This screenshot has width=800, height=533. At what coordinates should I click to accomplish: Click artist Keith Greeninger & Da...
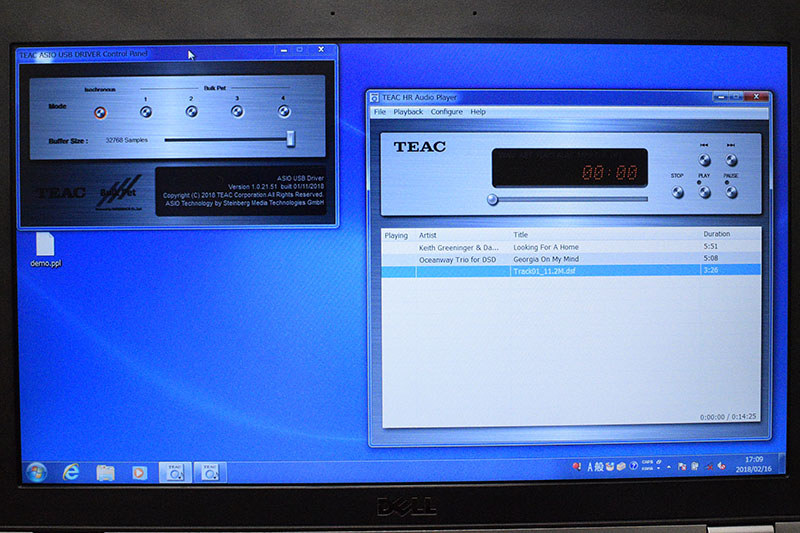459,248
